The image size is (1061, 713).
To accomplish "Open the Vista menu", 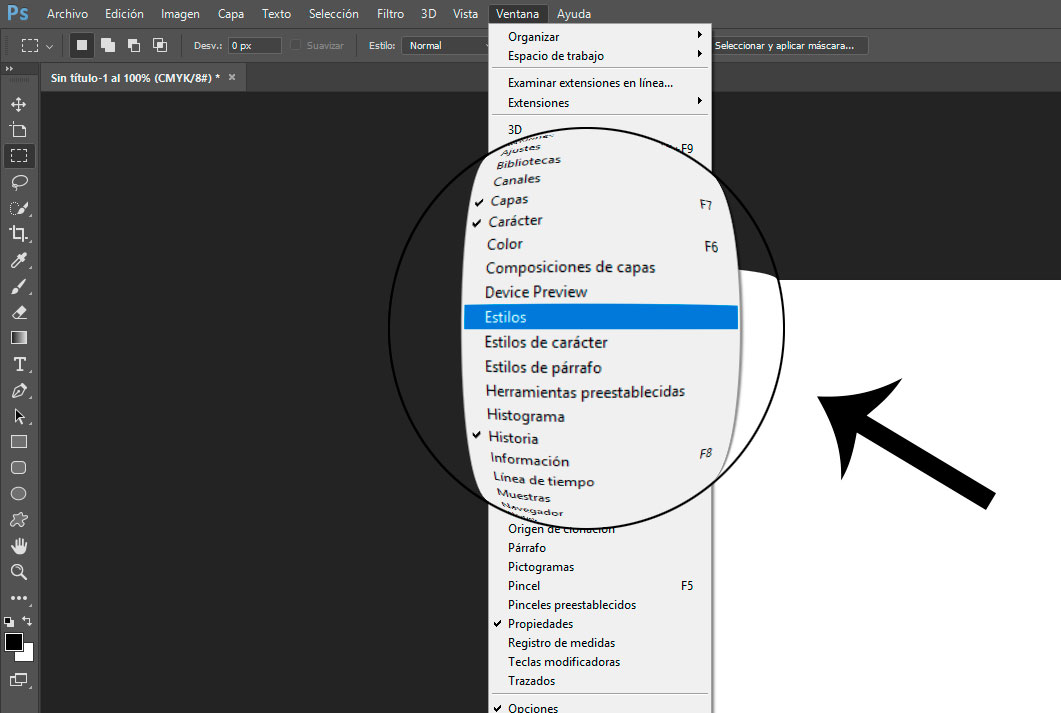I will click(465, 14).
